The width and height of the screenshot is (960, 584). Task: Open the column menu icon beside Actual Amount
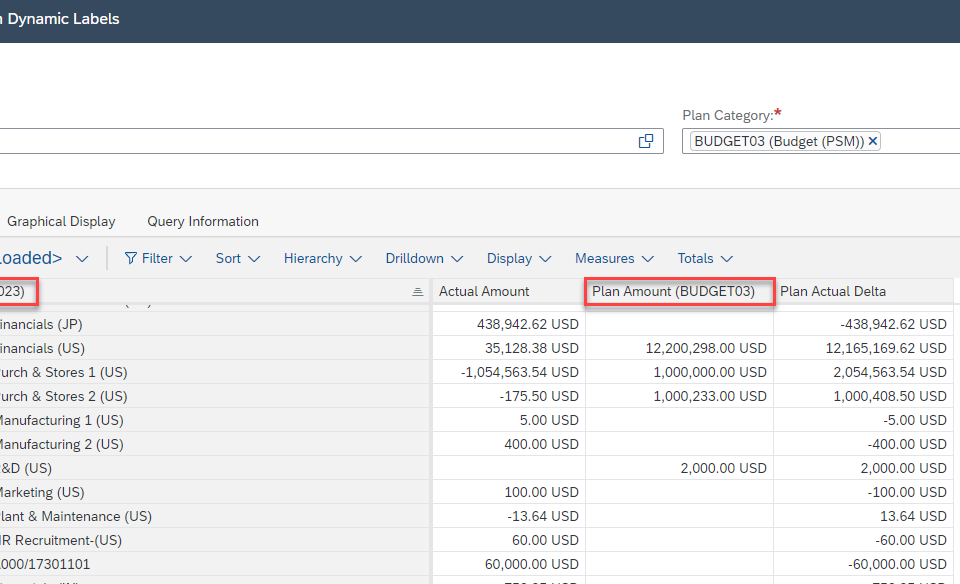click(418, 292)
